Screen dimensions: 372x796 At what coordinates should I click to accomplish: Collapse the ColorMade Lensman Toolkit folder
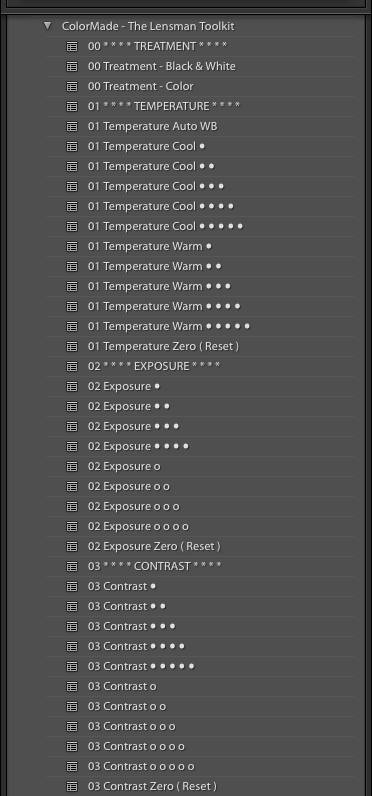[48, 25]
